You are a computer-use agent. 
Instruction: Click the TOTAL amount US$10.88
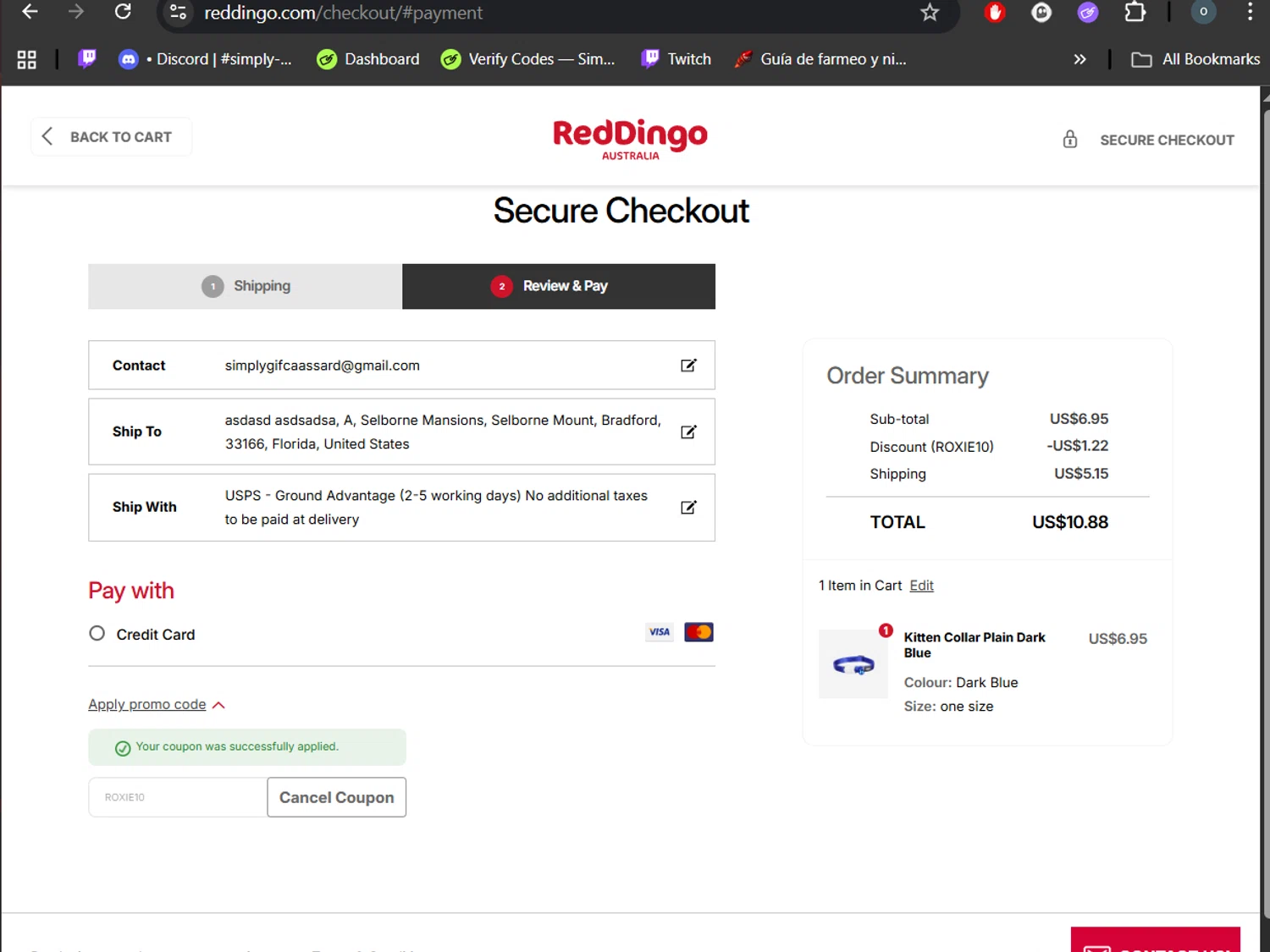coord(1070,522)
